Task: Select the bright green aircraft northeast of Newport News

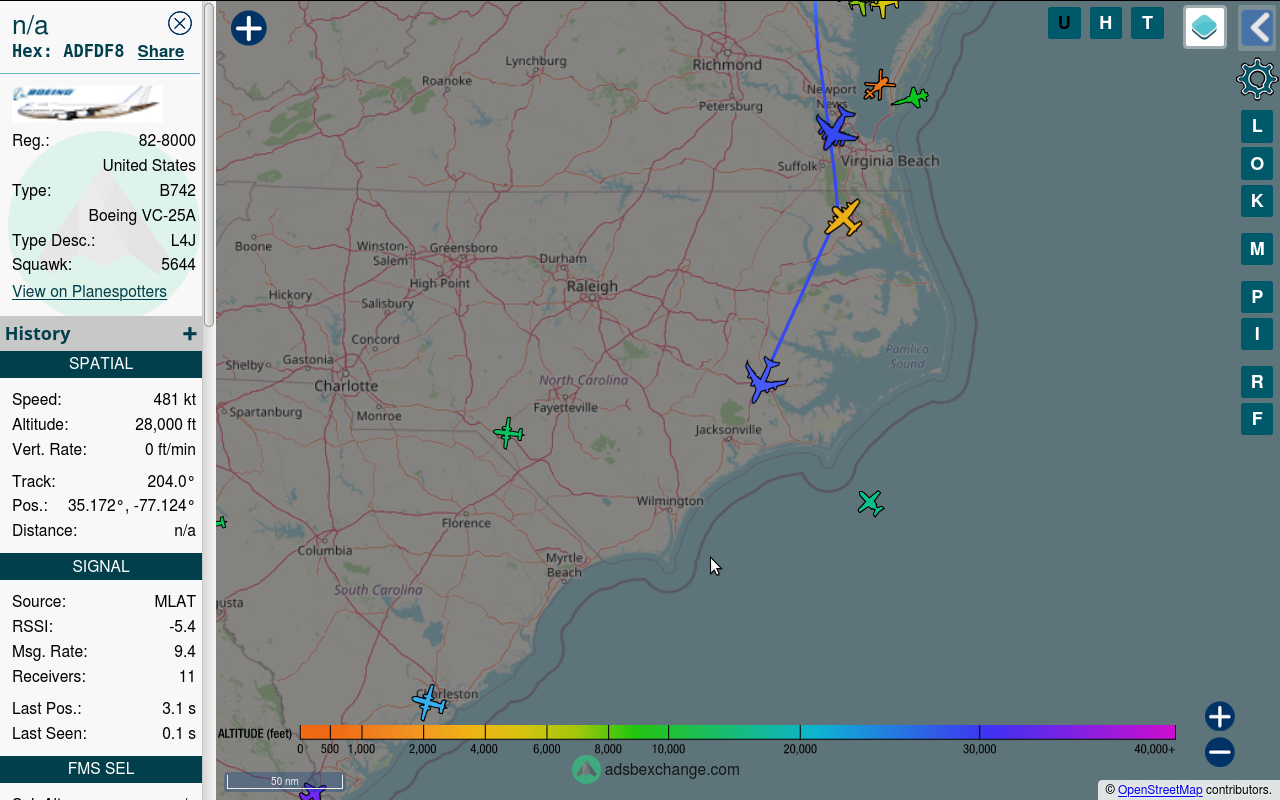Action: [x=911, y=97]
